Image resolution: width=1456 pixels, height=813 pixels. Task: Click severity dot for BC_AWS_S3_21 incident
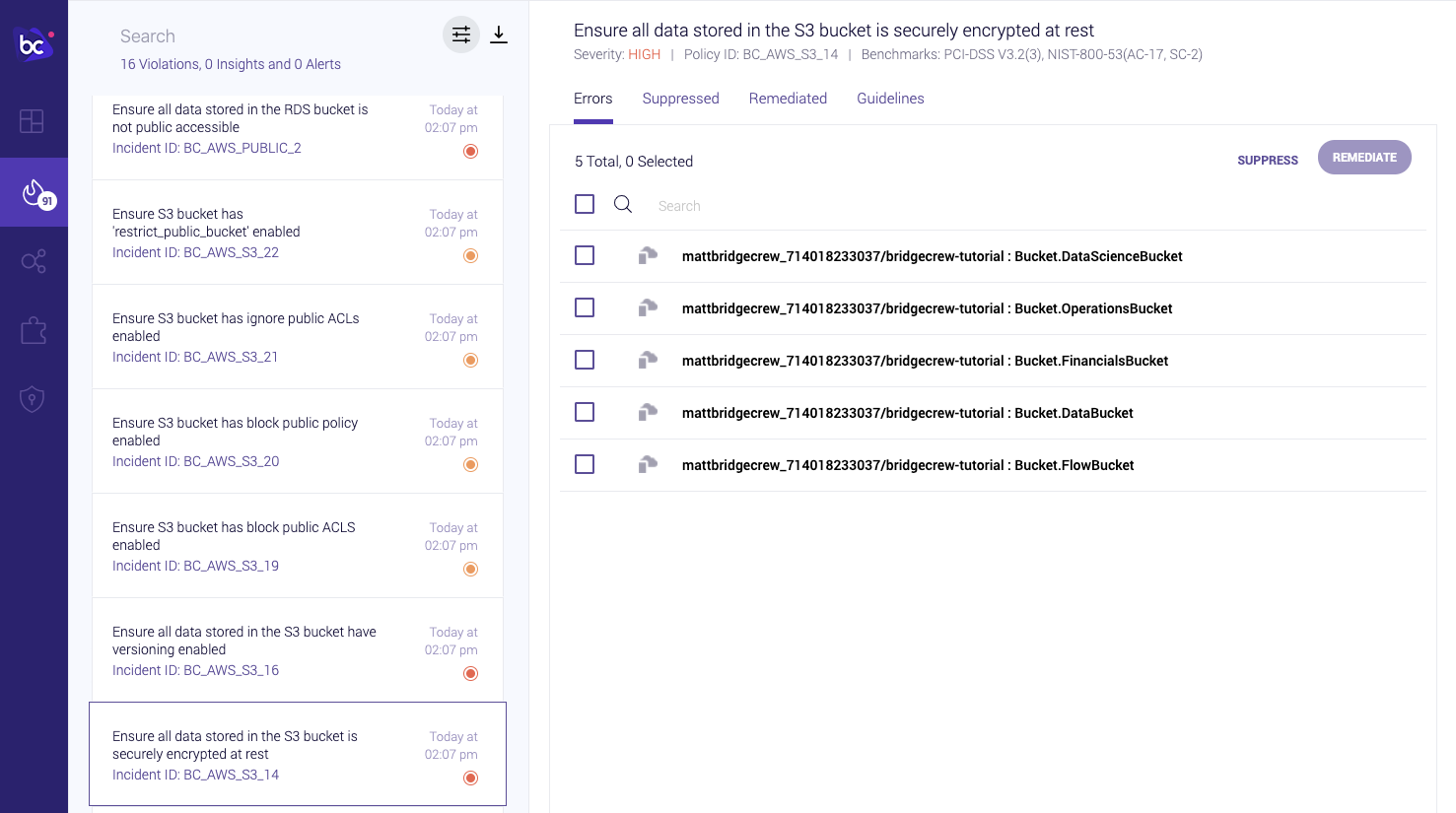click(x=471, y=361)
